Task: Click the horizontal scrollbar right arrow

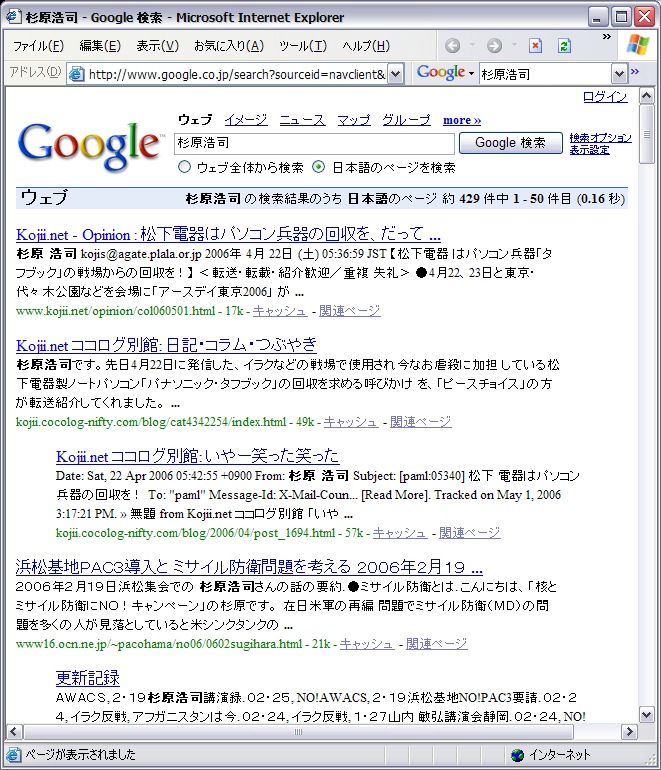Action: coord(629,732)
